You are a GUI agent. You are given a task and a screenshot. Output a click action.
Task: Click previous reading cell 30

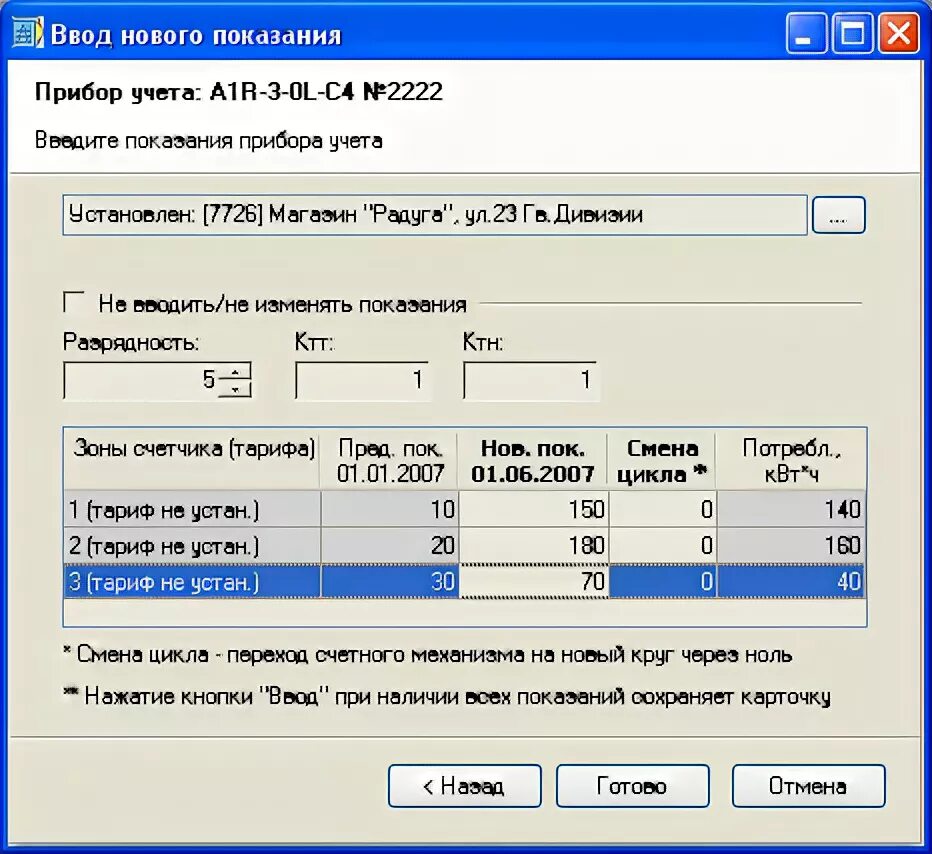coord(389,581)
